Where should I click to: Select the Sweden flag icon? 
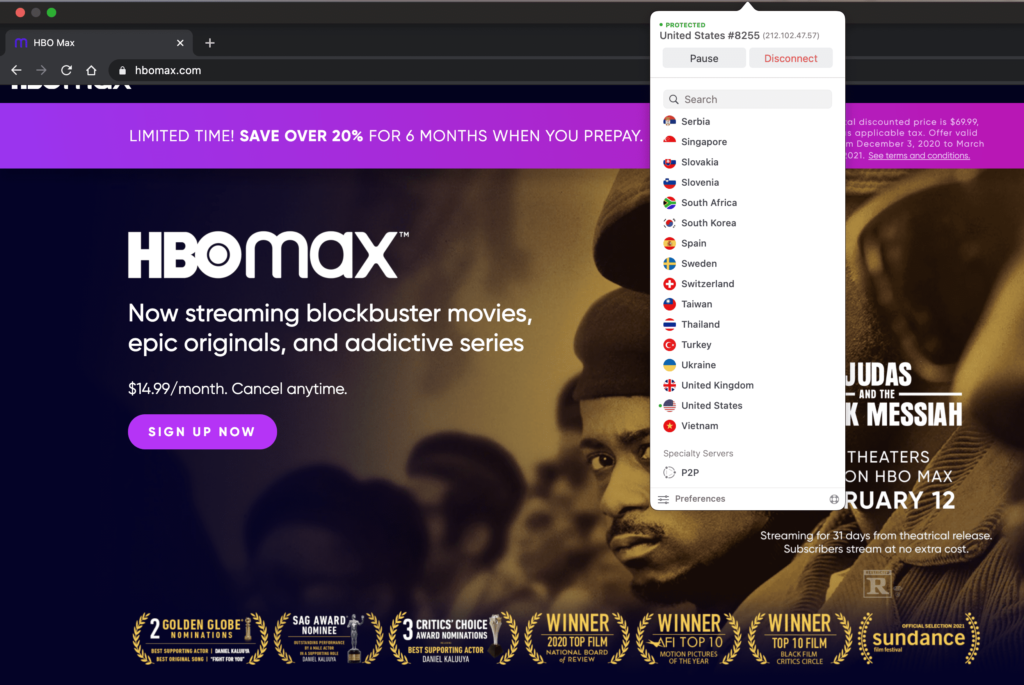(x=669, y=263)
